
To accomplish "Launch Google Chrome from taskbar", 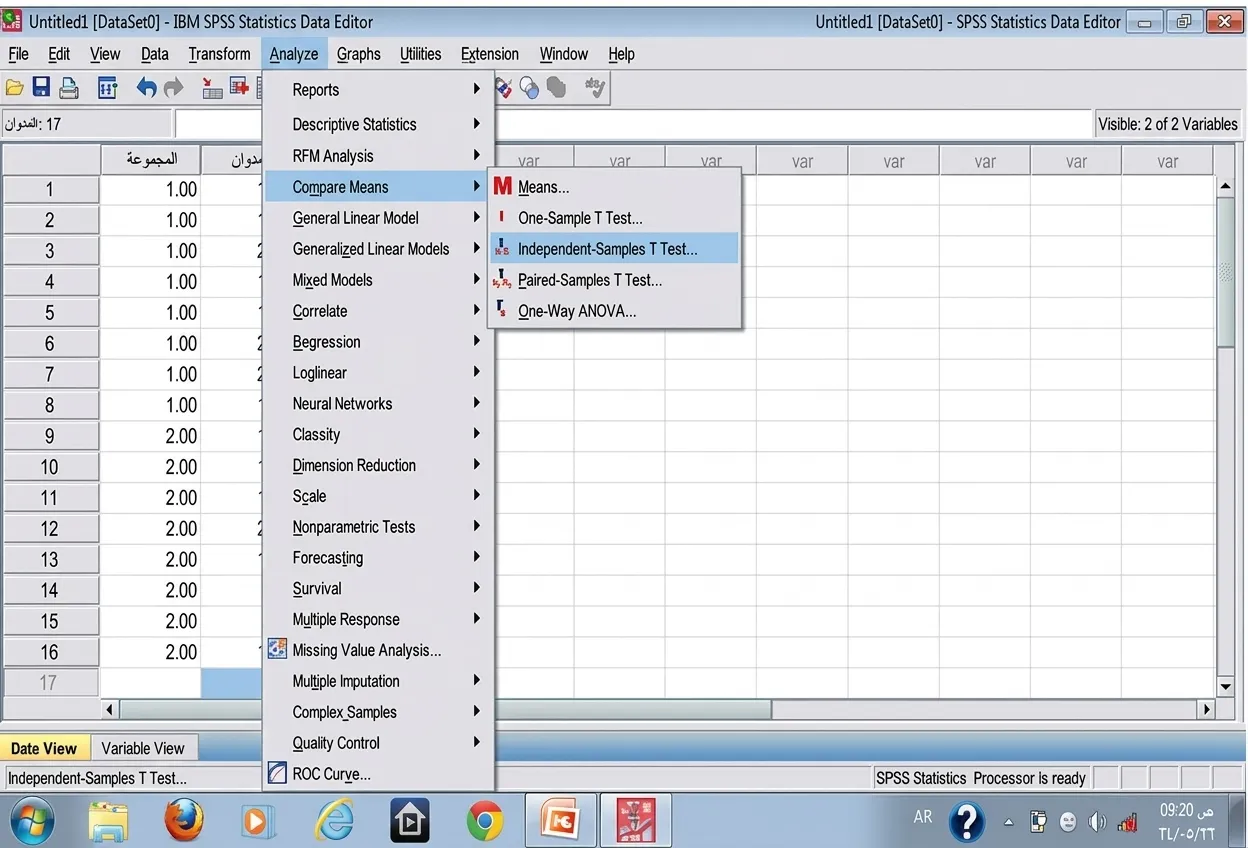I will pyautogui.click(x=485, y=822).
